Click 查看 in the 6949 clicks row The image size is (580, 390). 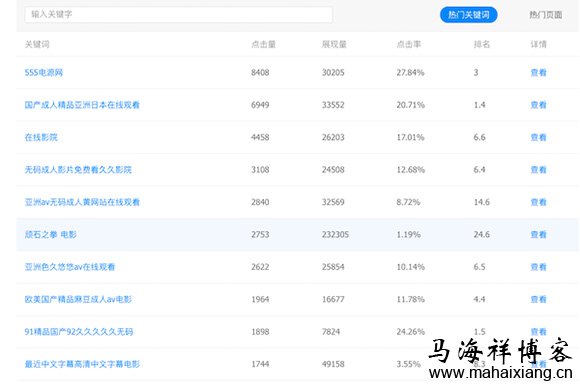538,105
